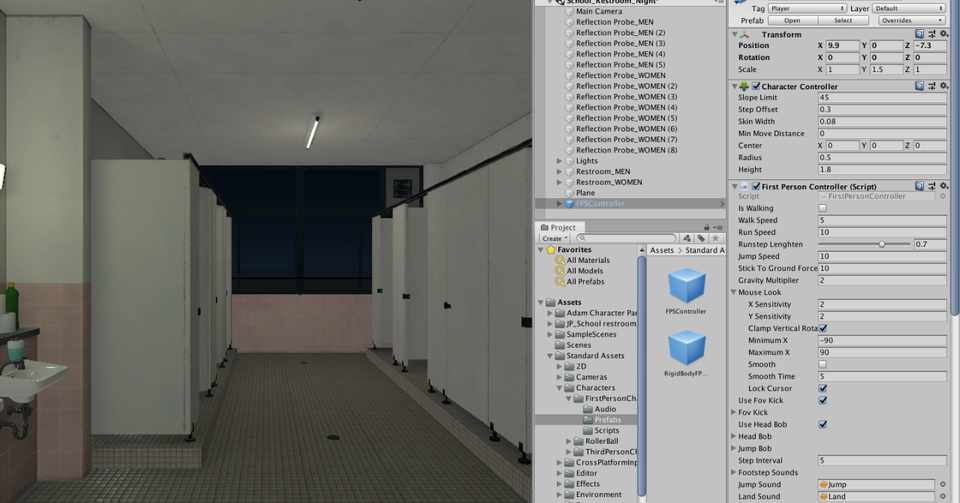Expand the Fov Kick foldout
Image resolution: width=960 pixels, height=503 pixels.
733,412
